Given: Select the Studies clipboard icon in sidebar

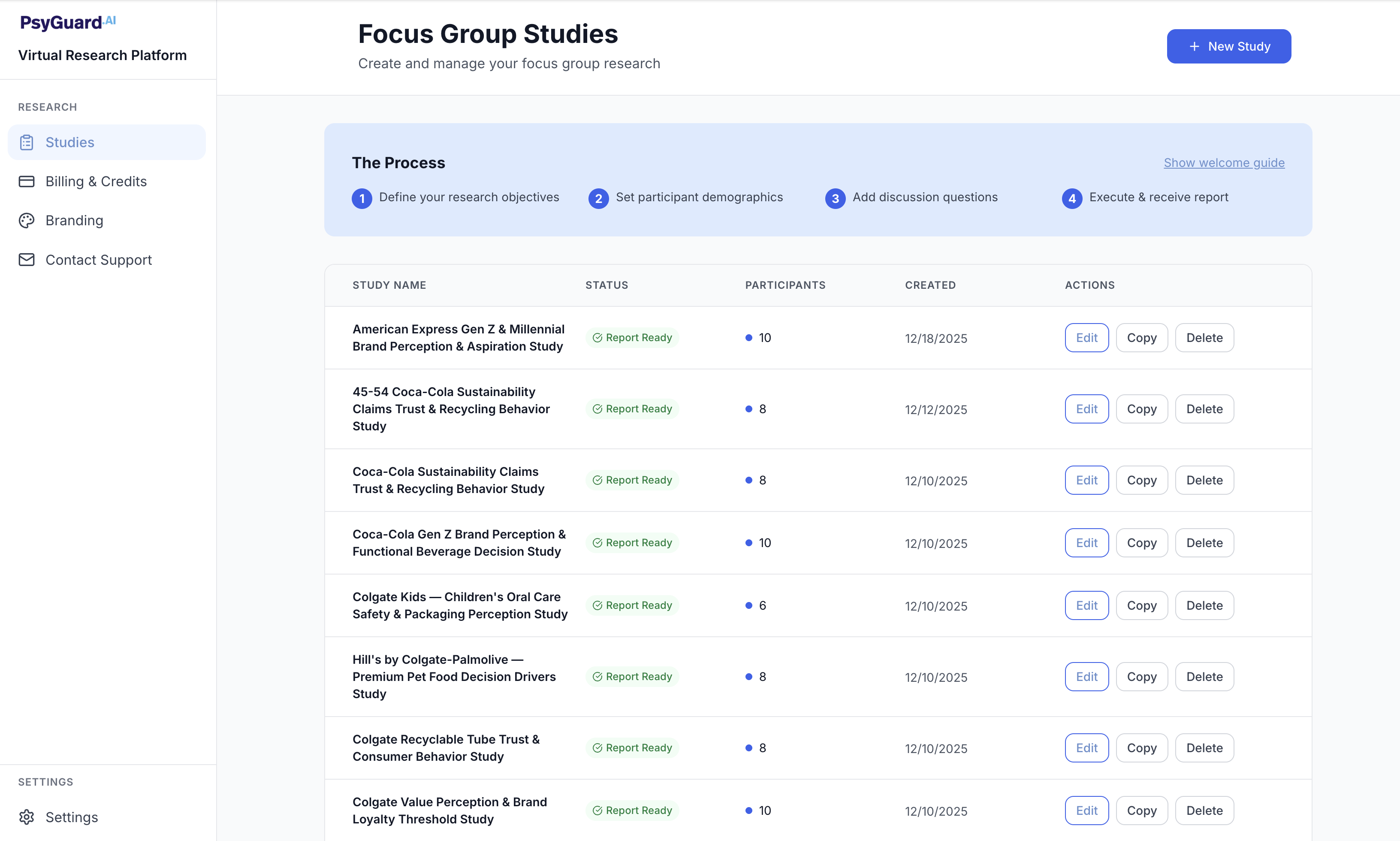Looking at the screenshot, I should [27, 142].
